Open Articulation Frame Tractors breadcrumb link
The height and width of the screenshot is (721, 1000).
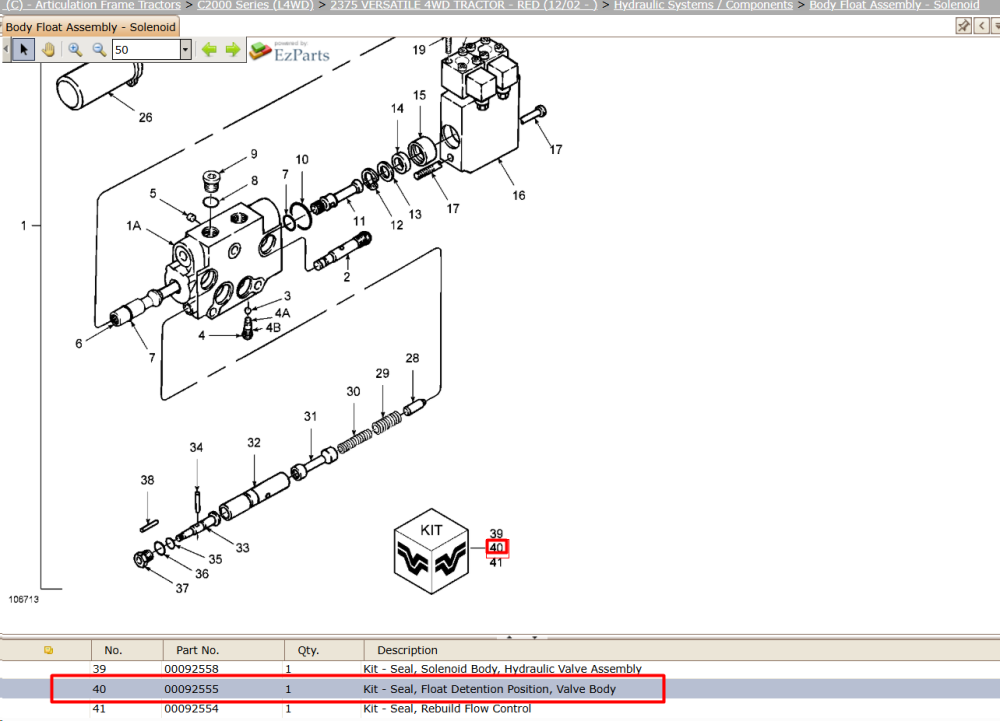point(94,5)
